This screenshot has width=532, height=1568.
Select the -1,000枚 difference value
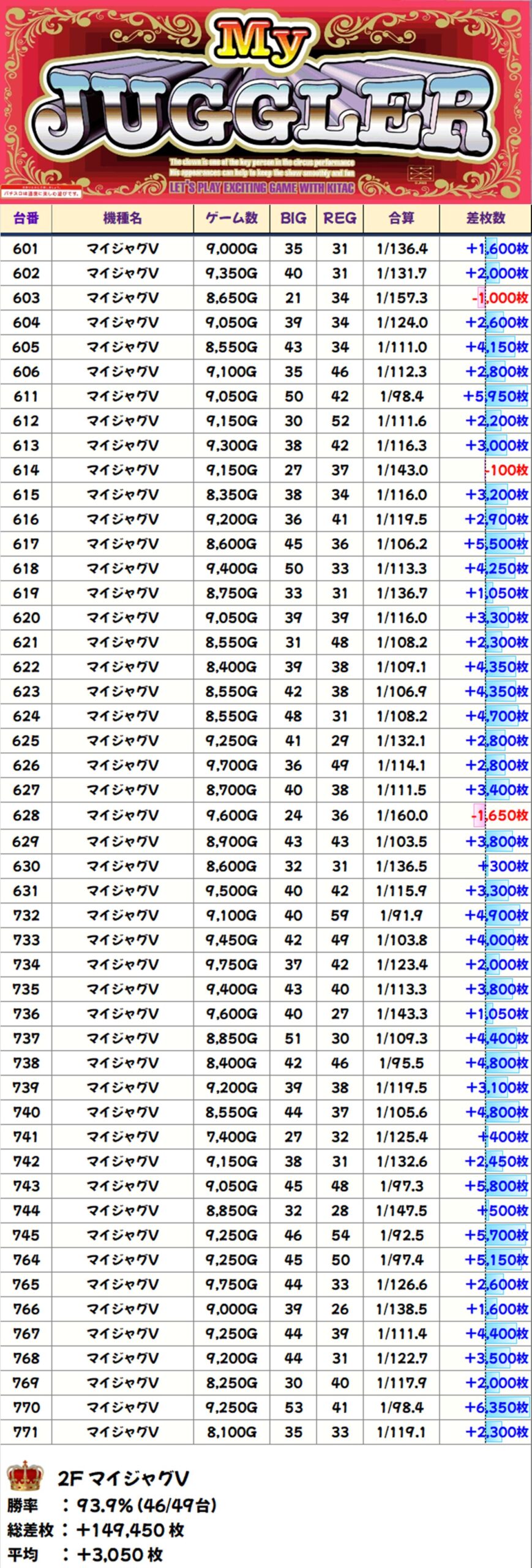click(x=500, y=298)
